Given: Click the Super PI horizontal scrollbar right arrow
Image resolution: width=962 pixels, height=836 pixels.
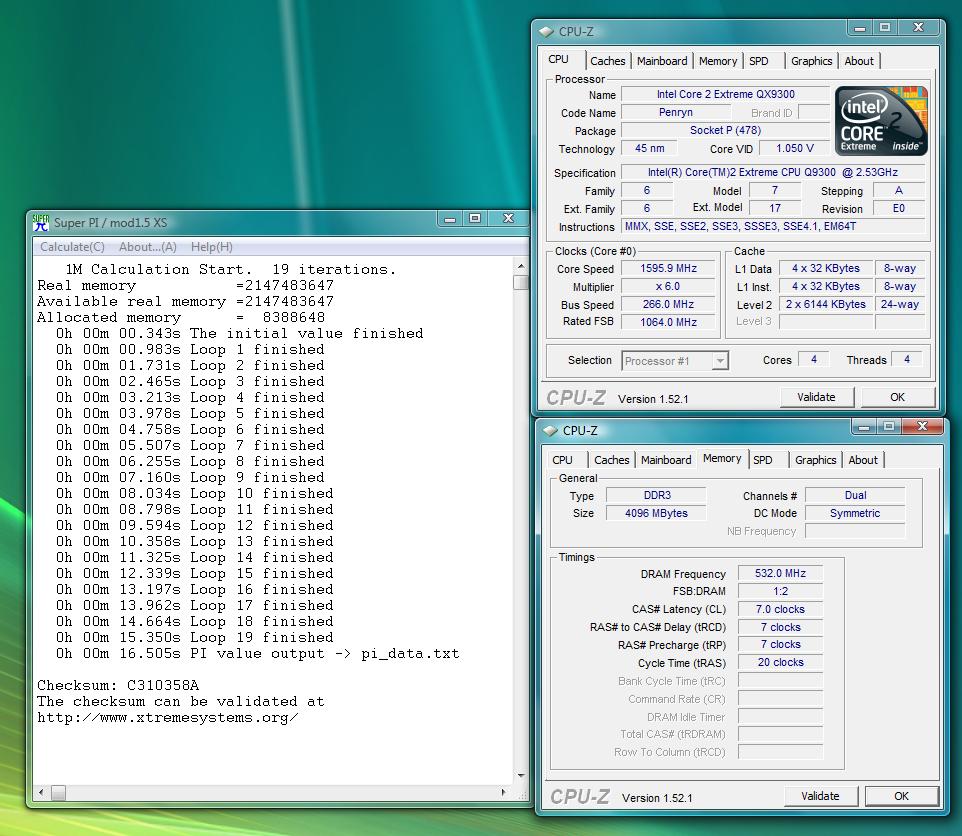Looking at the screenshot, I should click(x=504, y=792).
